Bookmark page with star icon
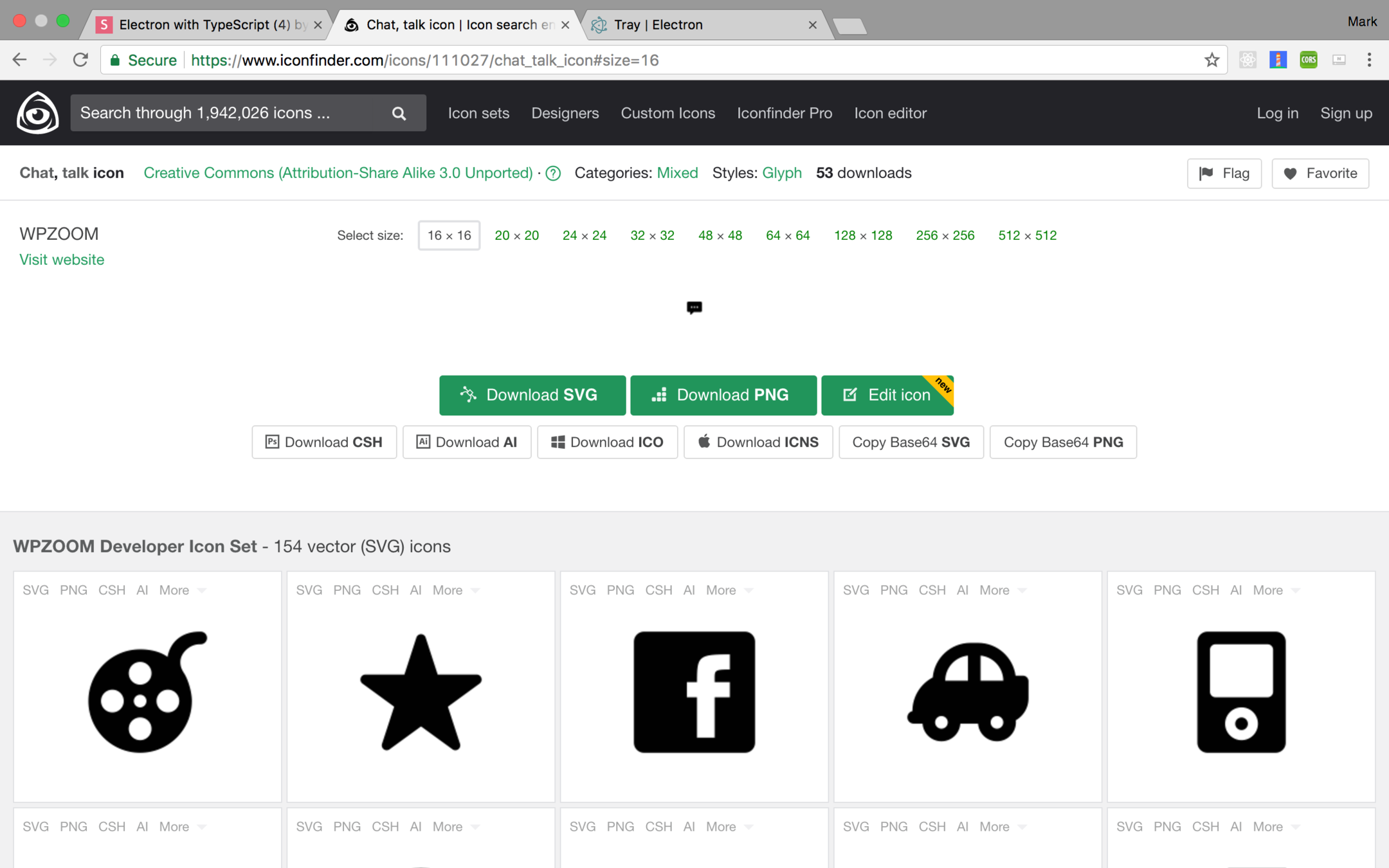The image size is (1389, 868). [1212, 60]
